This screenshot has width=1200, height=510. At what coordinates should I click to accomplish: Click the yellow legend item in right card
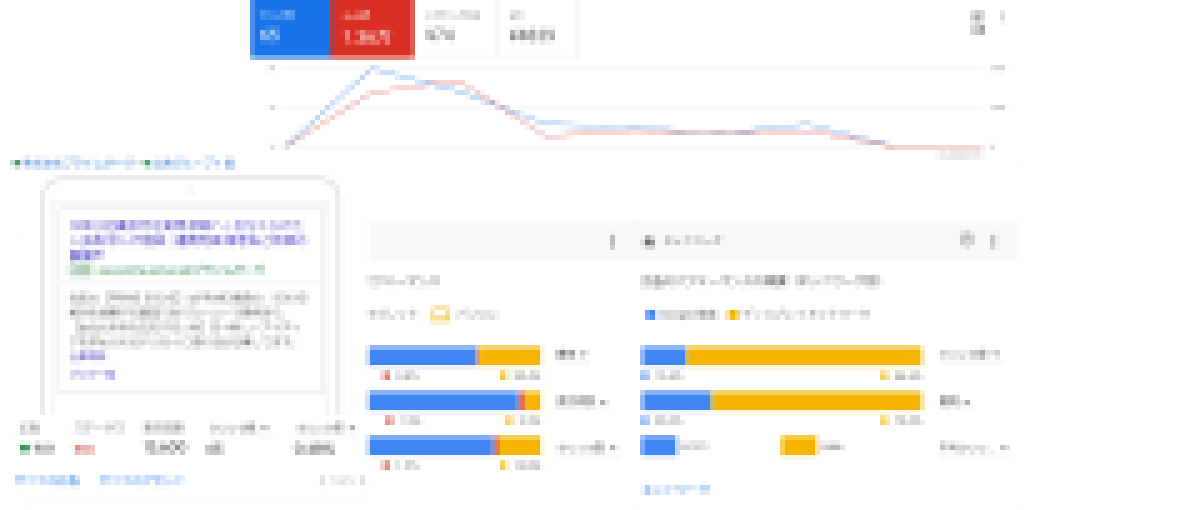tap(800, 314)
